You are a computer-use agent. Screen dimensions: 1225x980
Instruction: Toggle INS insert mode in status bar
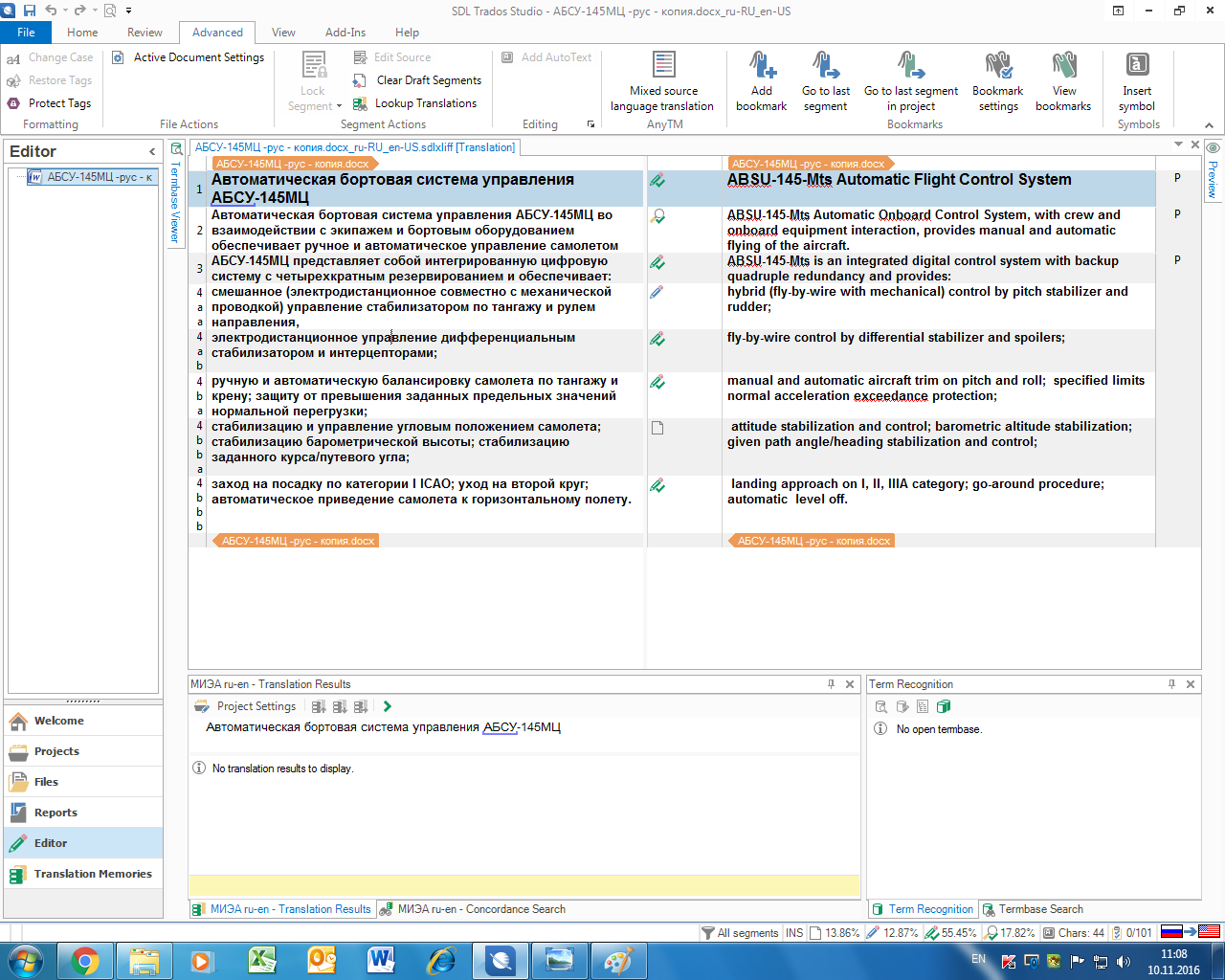[x=794, y=933]
